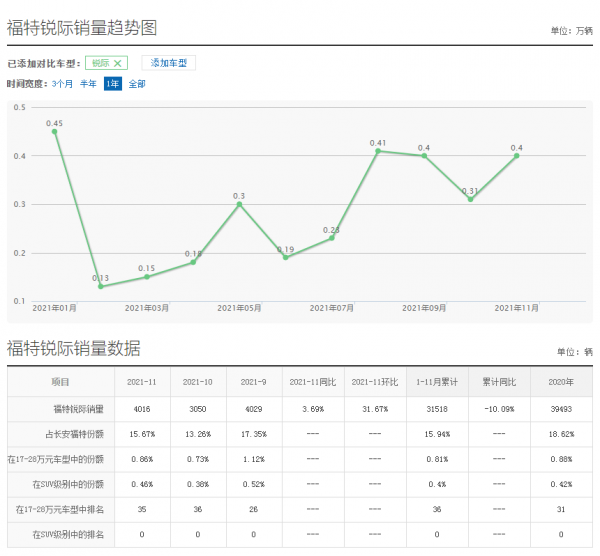Image resolution: width=600 pixels, height=556 pixels.
Task: Click the -10.09% cumulative change cell
Action: click(499, 409)
